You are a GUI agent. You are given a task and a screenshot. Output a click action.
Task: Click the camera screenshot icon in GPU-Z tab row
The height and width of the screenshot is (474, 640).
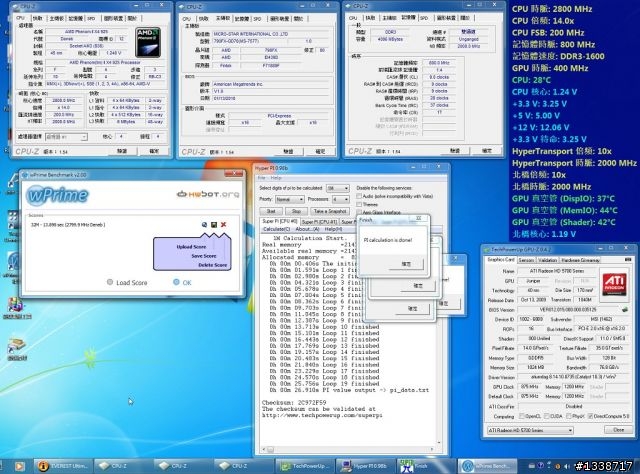tap(628, 260)
